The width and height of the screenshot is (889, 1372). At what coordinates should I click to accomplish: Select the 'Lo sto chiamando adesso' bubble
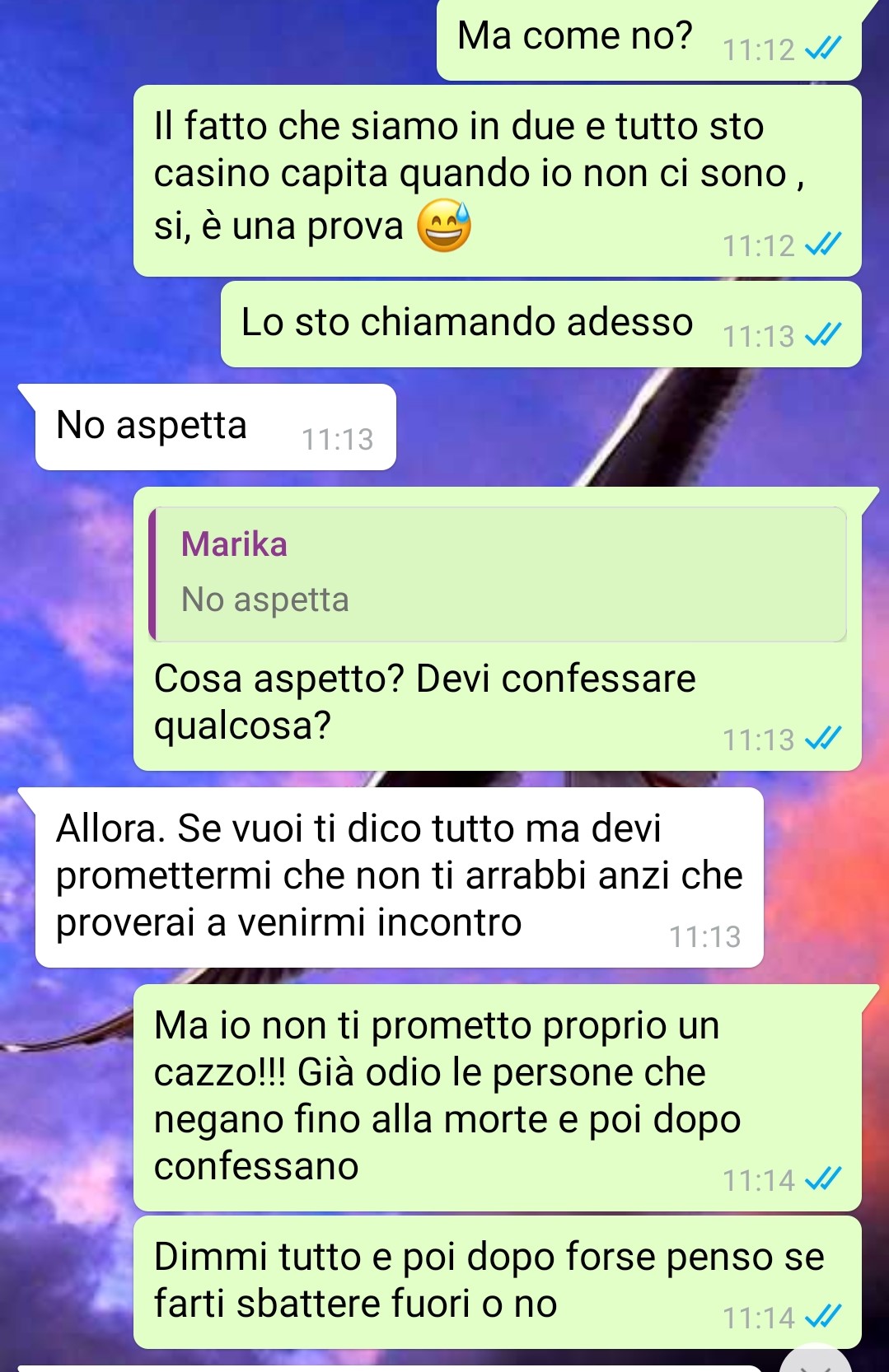(x=540, y=324)
